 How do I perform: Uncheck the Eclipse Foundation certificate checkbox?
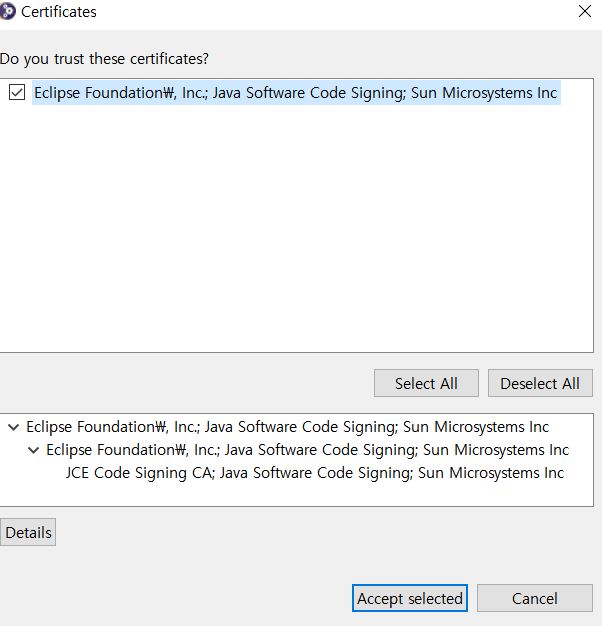pyautogui.click(x=17, y=93)
